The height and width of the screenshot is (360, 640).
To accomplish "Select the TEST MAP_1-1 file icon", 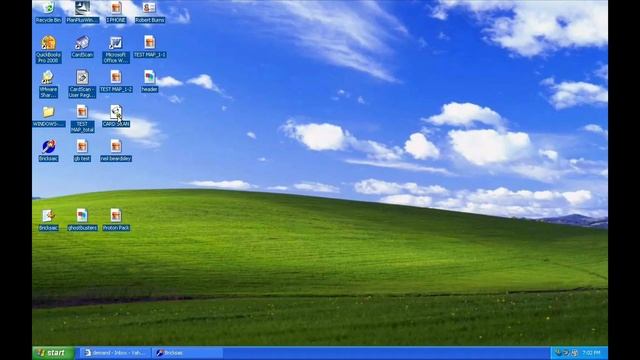I will pyautogui.click(x=150, y=47).
